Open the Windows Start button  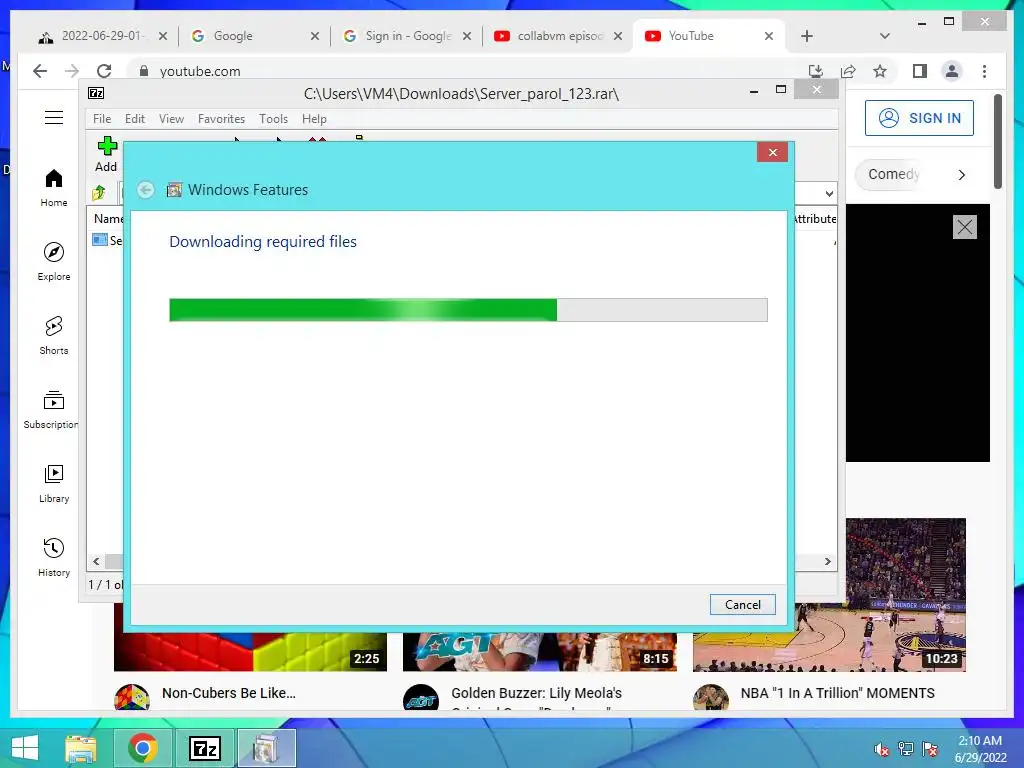(25, 748)
